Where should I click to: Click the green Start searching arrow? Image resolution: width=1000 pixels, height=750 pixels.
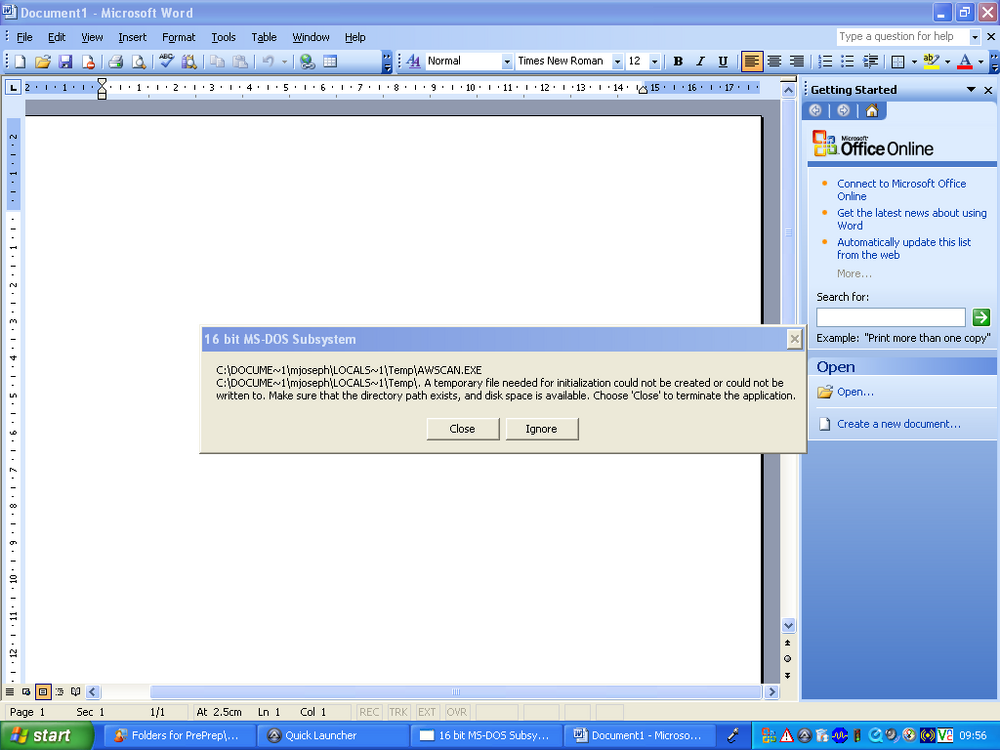click(x=981, y=316)
